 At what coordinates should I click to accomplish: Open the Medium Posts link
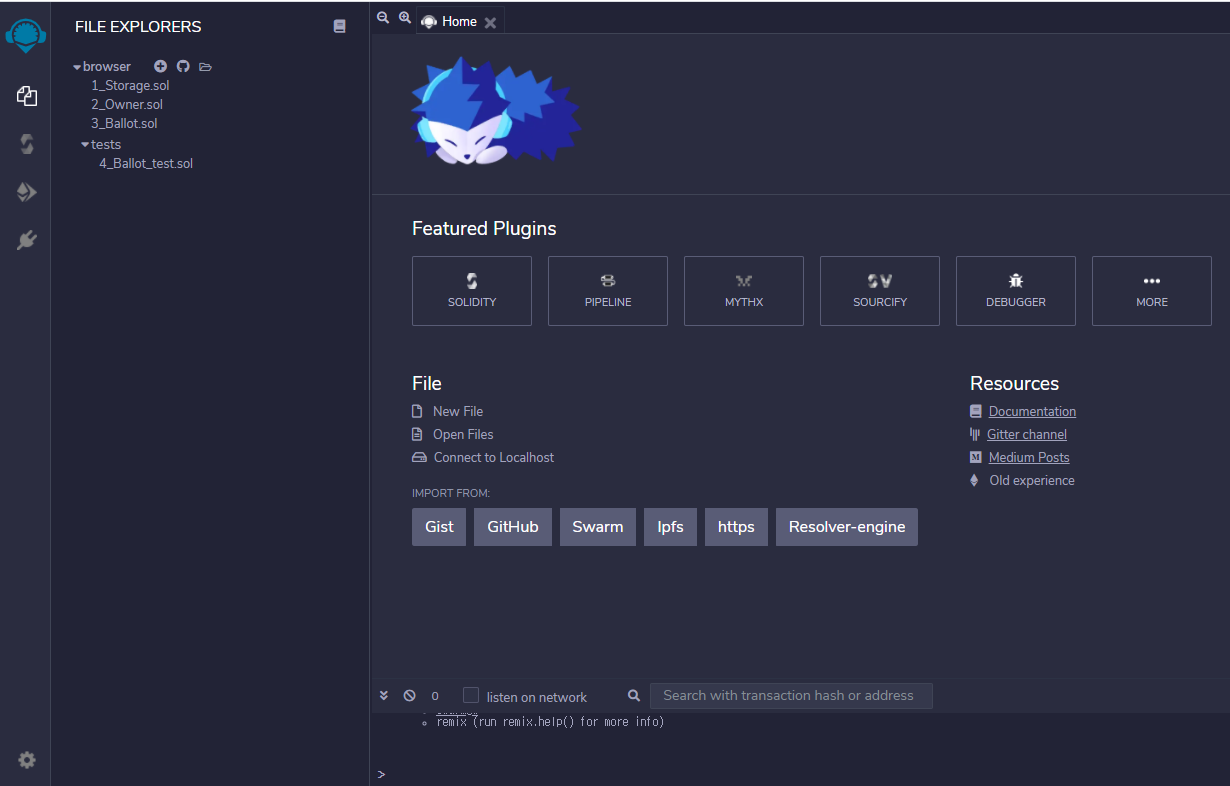pos(1029,457)
